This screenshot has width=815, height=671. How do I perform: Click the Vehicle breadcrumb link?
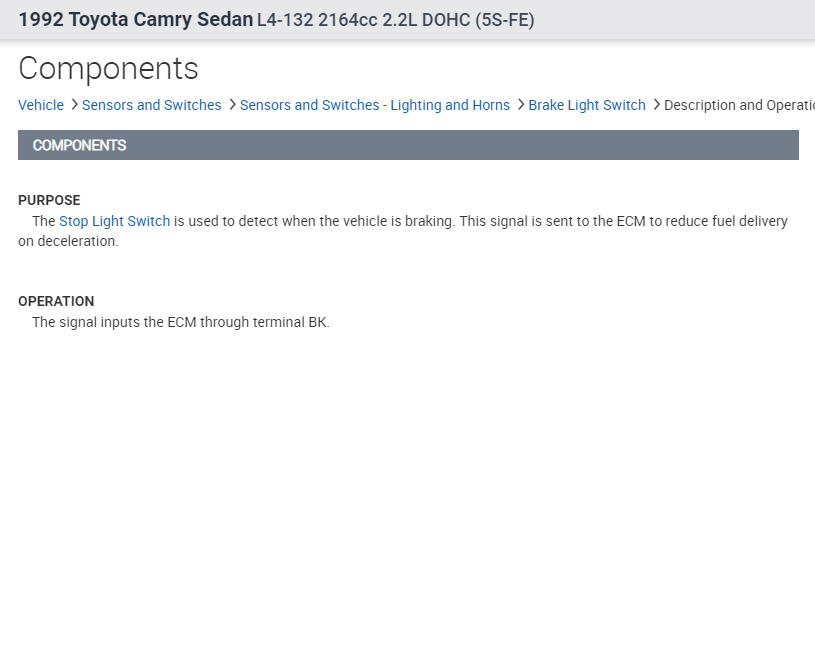click(x=41, y=105)
